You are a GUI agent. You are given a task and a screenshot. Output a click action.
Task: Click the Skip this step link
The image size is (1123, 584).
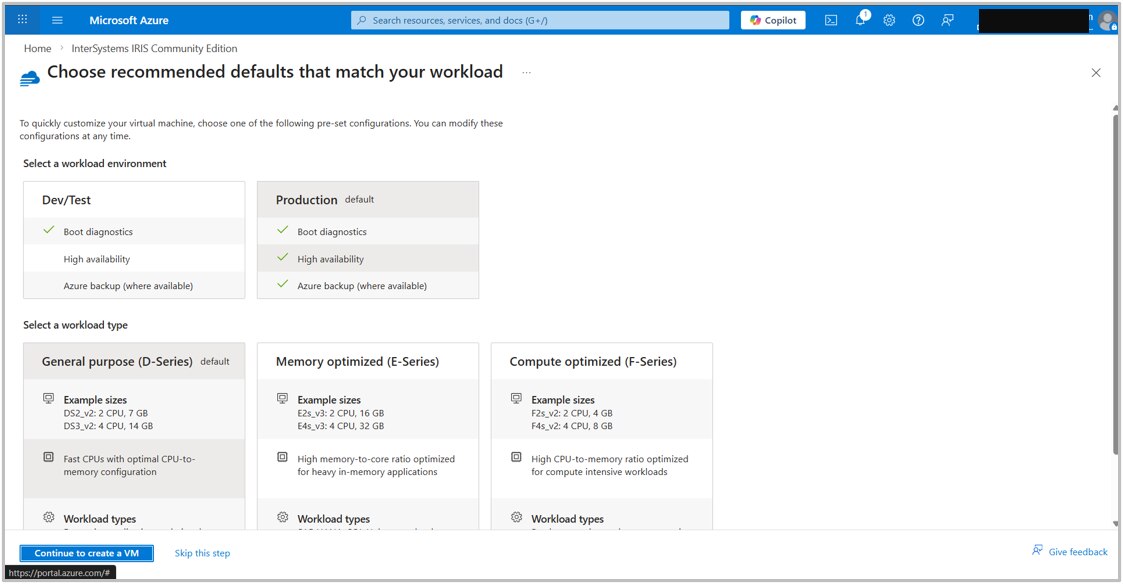click(203, 552)
